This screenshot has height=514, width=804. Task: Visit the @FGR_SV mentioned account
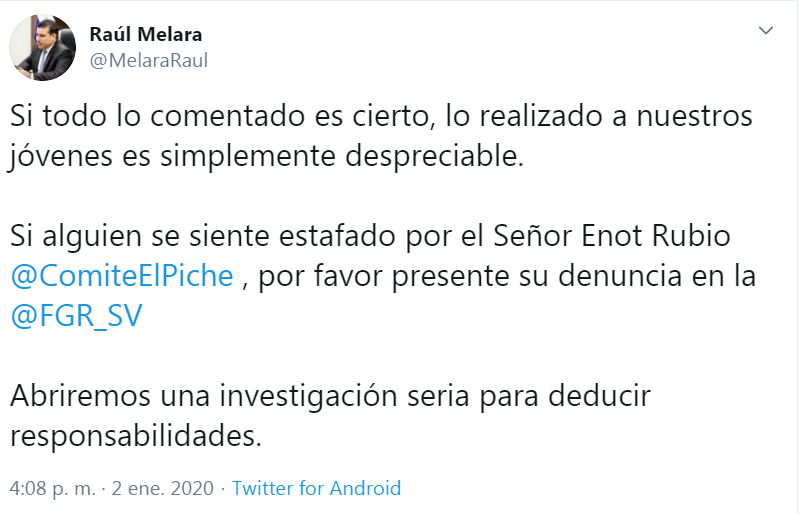(77, 316)
